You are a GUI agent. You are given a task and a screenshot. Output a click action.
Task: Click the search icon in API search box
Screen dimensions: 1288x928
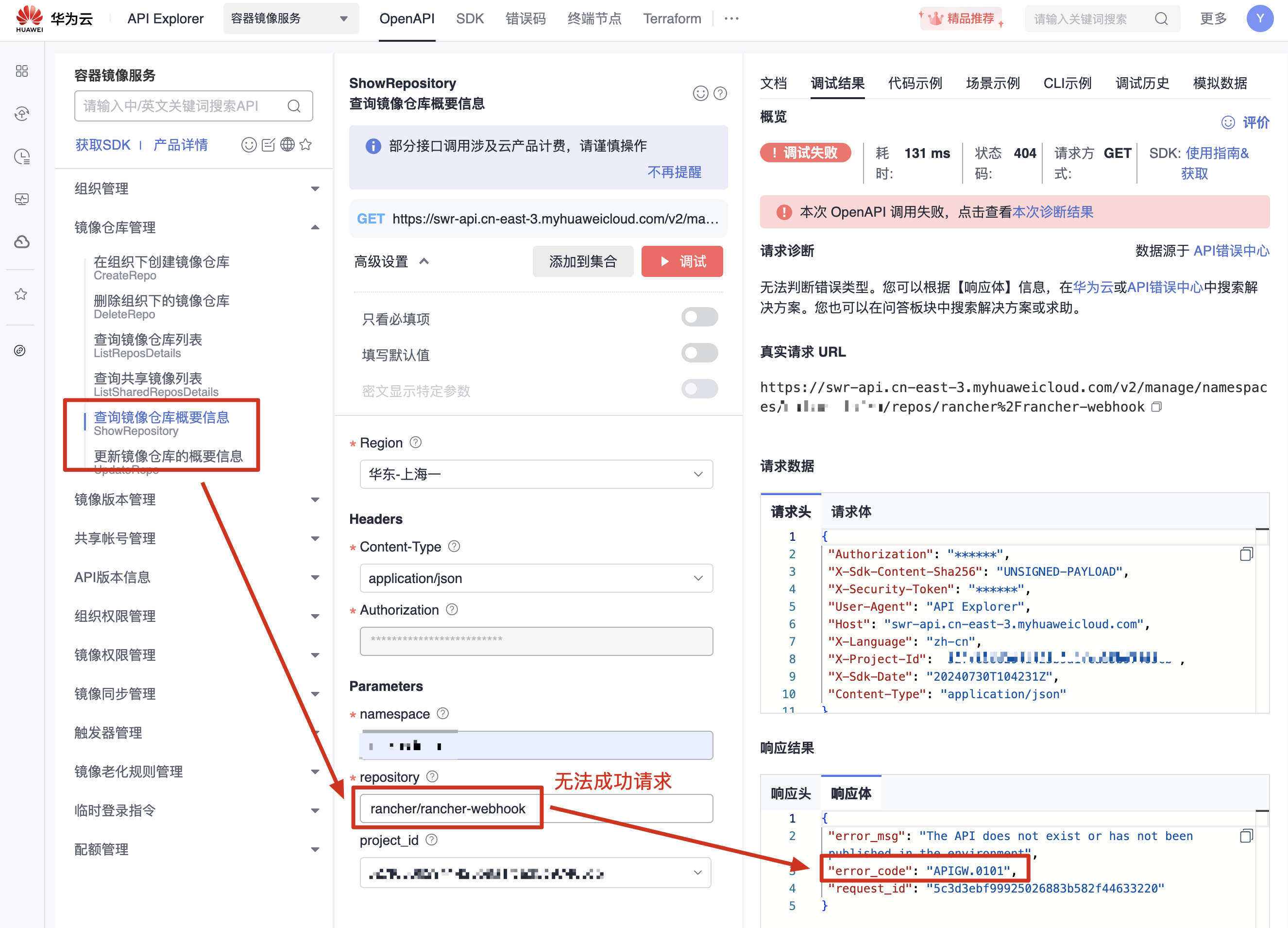tap(294, 106)
